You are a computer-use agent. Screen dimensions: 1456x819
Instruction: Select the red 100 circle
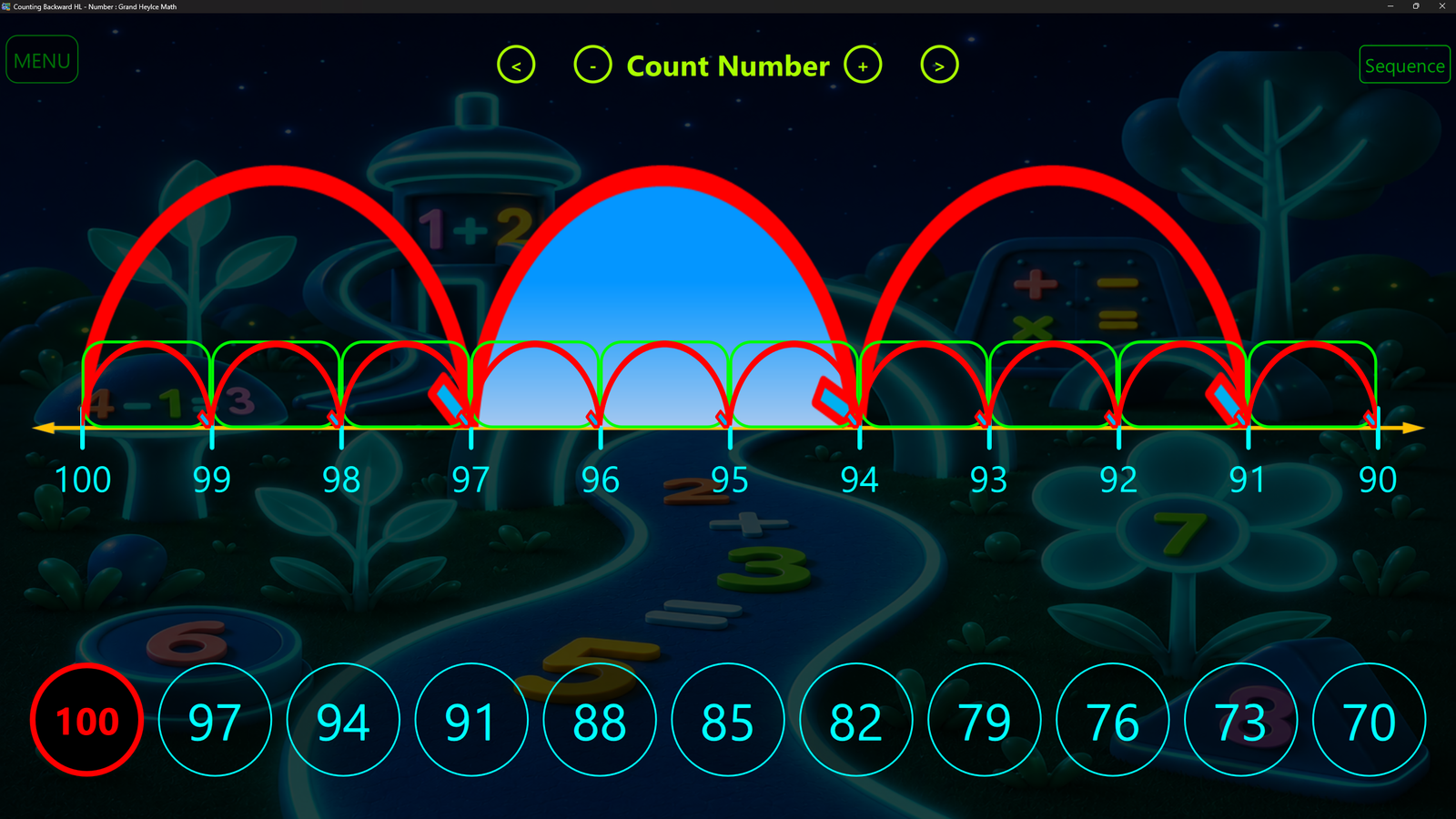point(87,720)
